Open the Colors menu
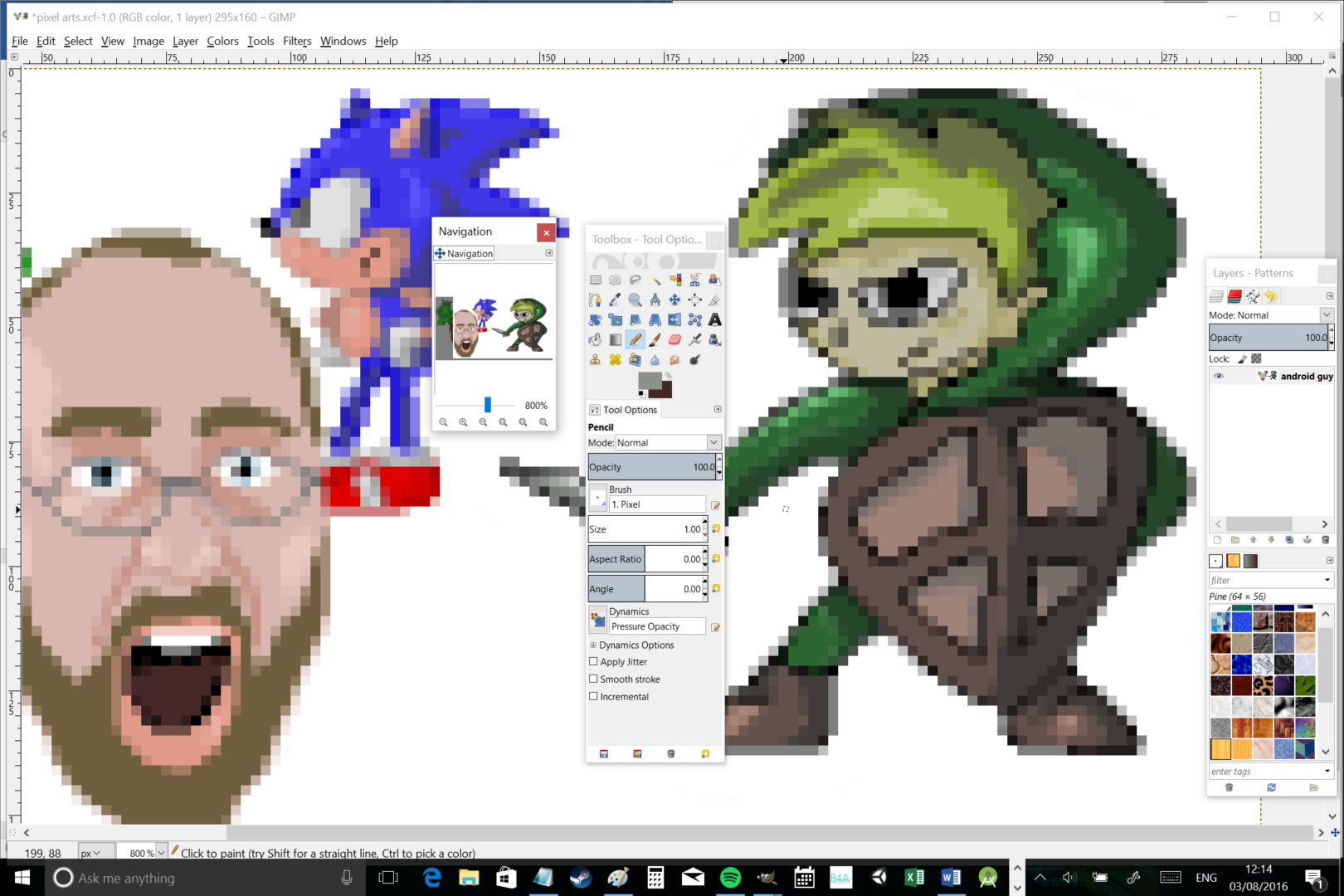The width and height of the screenshot is (1344, 896). tap(222, 41)
